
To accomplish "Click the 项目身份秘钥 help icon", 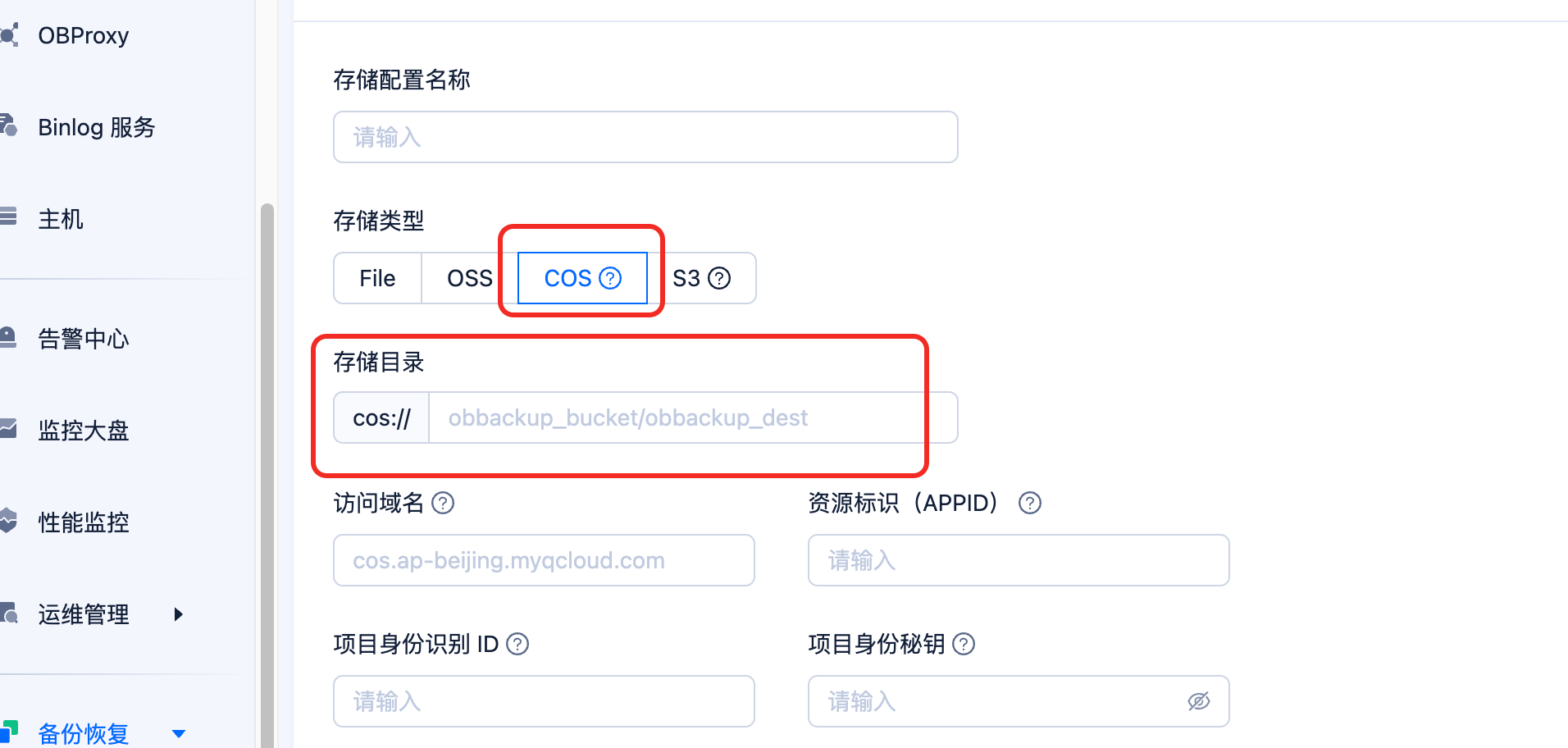I will click(x=964, y=644).
